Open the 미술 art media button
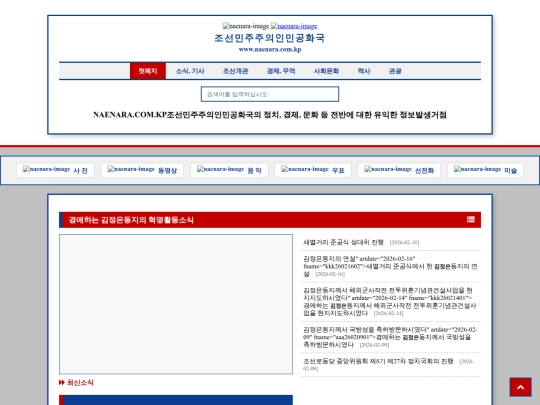 (x=485, y=170)
